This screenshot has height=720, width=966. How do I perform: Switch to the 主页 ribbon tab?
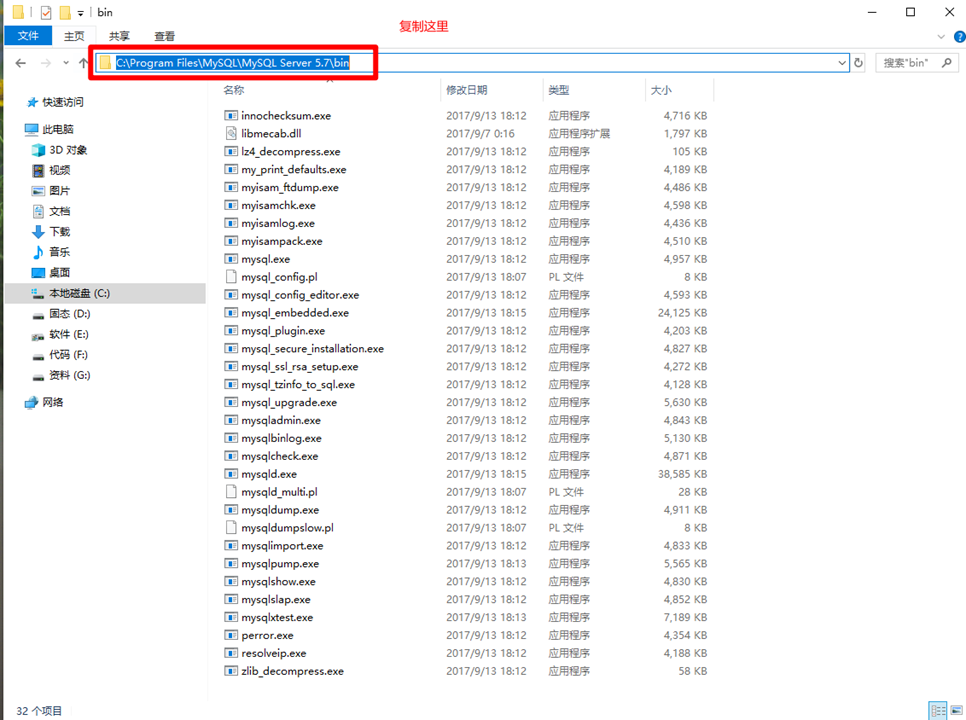(x=74, y=36)
